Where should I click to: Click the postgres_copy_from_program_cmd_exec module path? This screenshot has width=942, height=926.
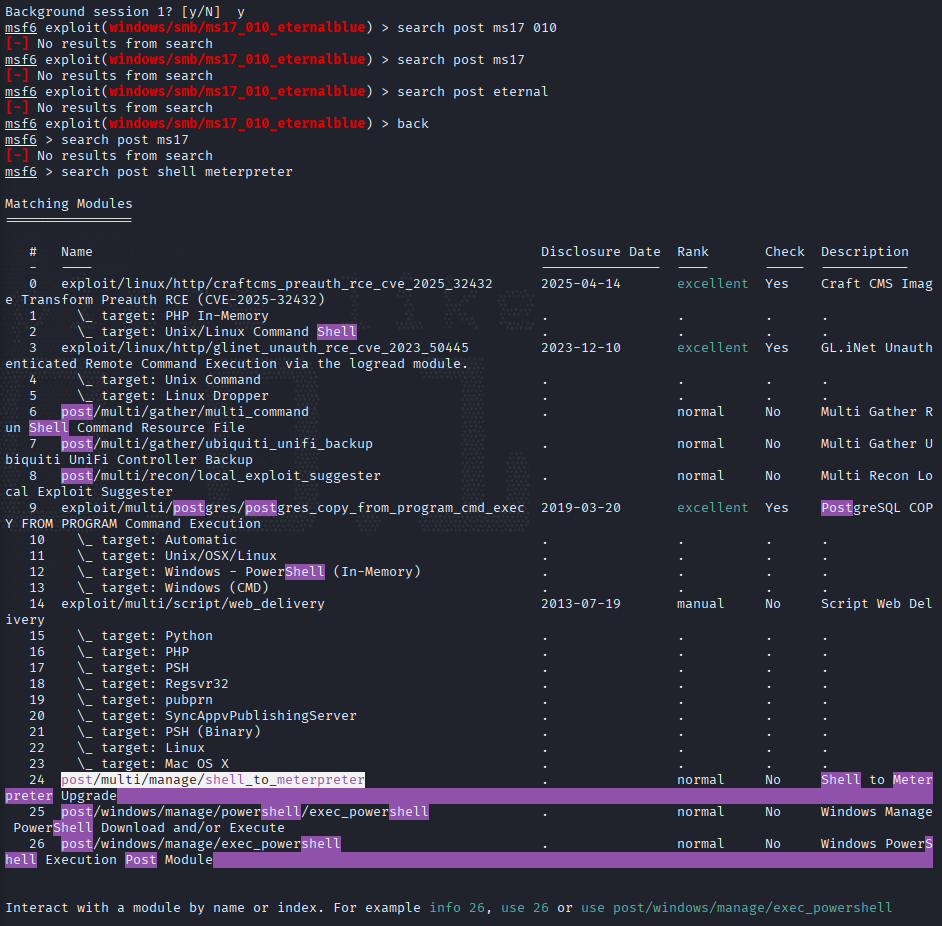(293, 508)
